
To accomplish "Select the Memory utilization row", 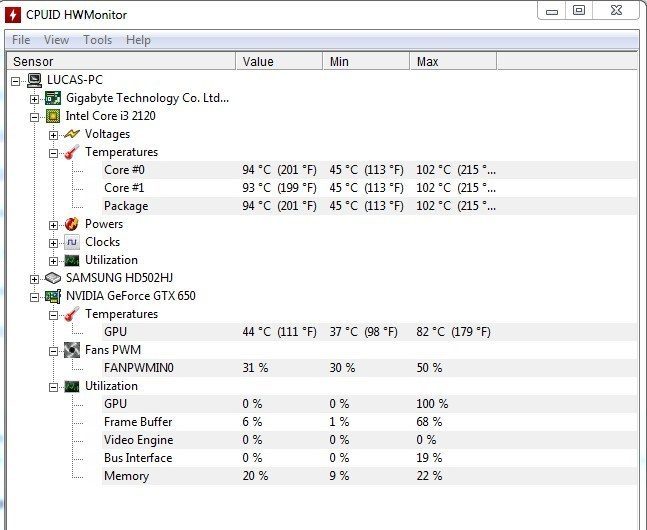I will click(369, 476).
